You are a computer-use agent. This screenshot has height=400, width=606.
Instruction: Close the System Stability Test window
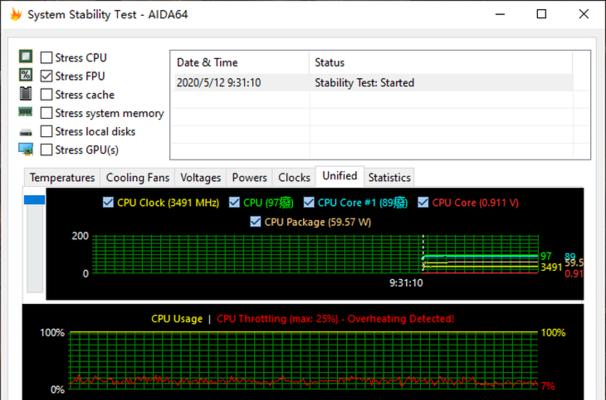pyautogui.click(x=584, y=14)
